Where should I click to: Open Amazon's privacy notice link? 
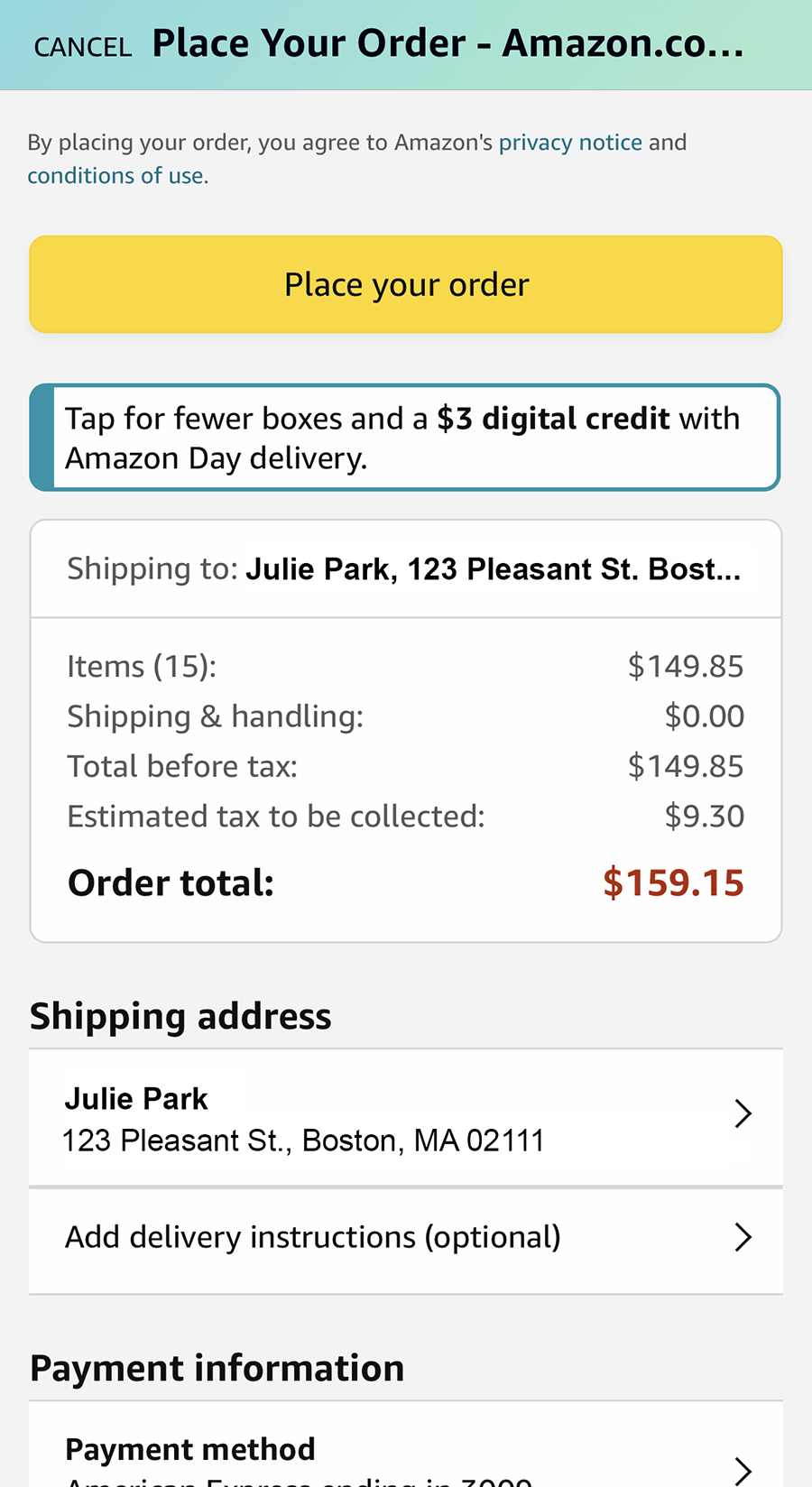tap(570, 143)
